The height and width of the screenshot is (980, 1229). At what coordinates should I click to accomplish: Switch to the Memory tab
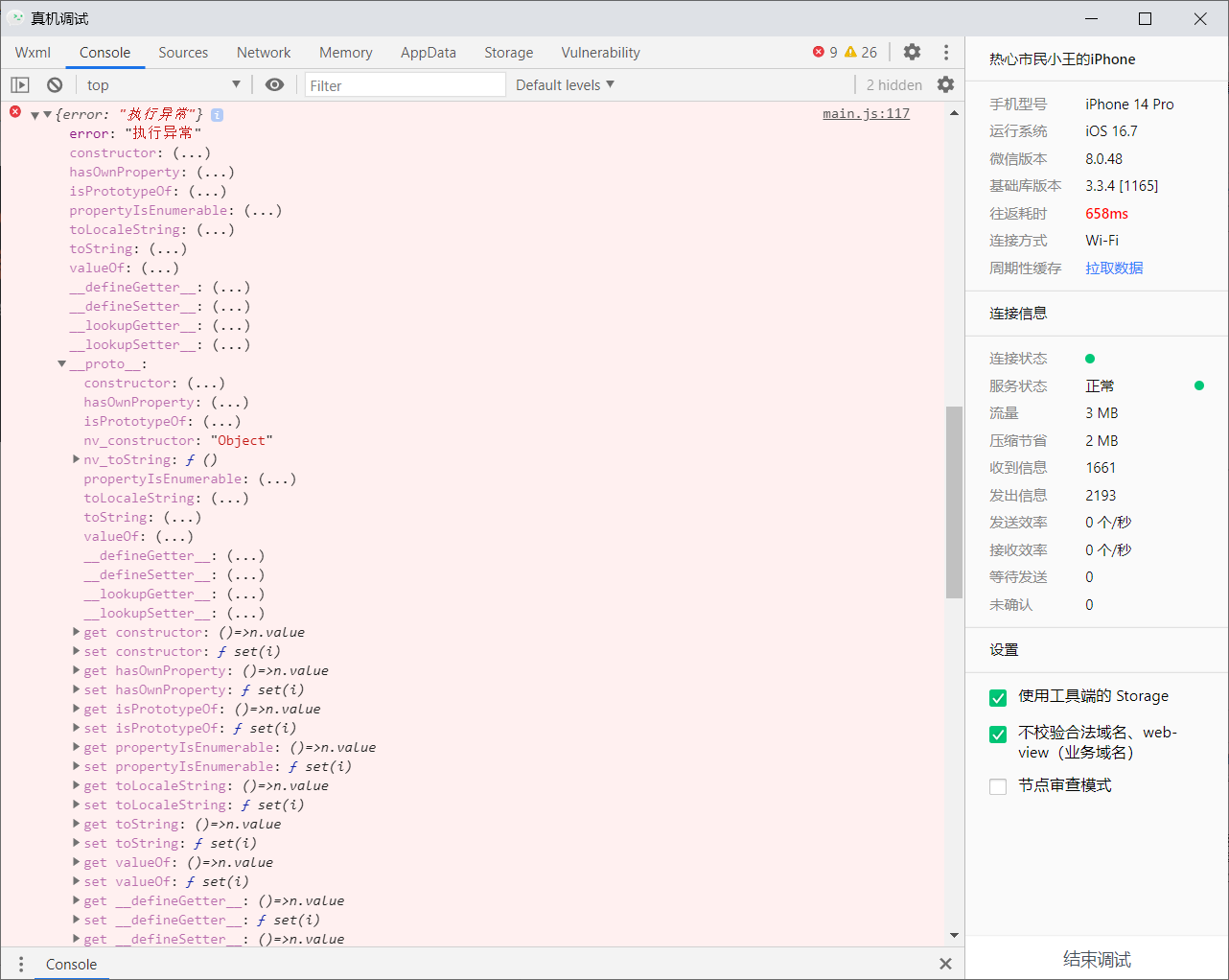point(345,53)
